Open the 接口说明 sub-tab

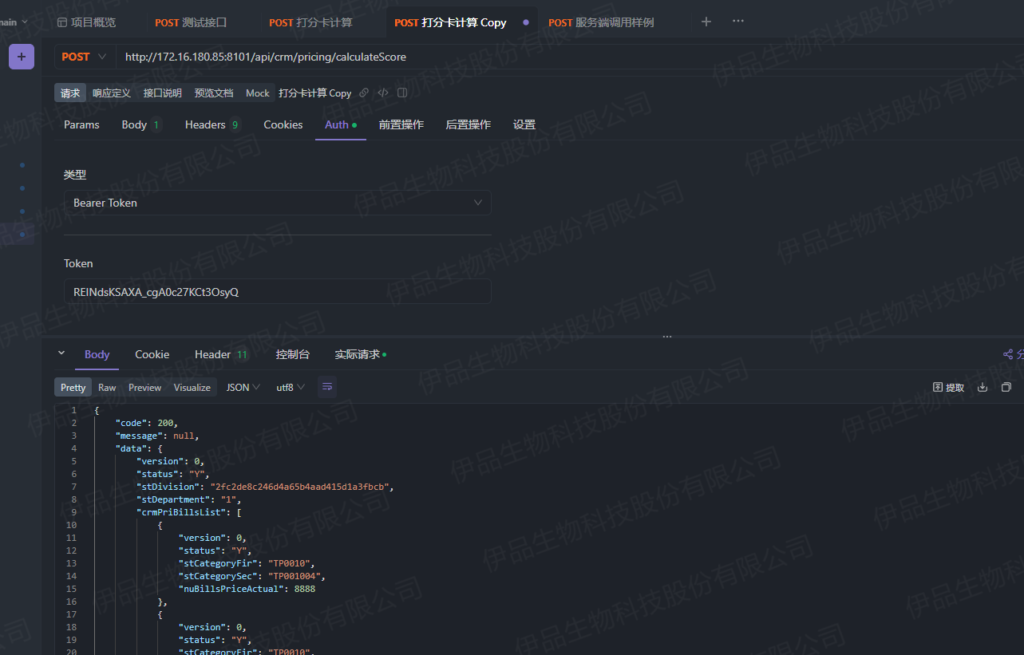click(x=163, y=93)
